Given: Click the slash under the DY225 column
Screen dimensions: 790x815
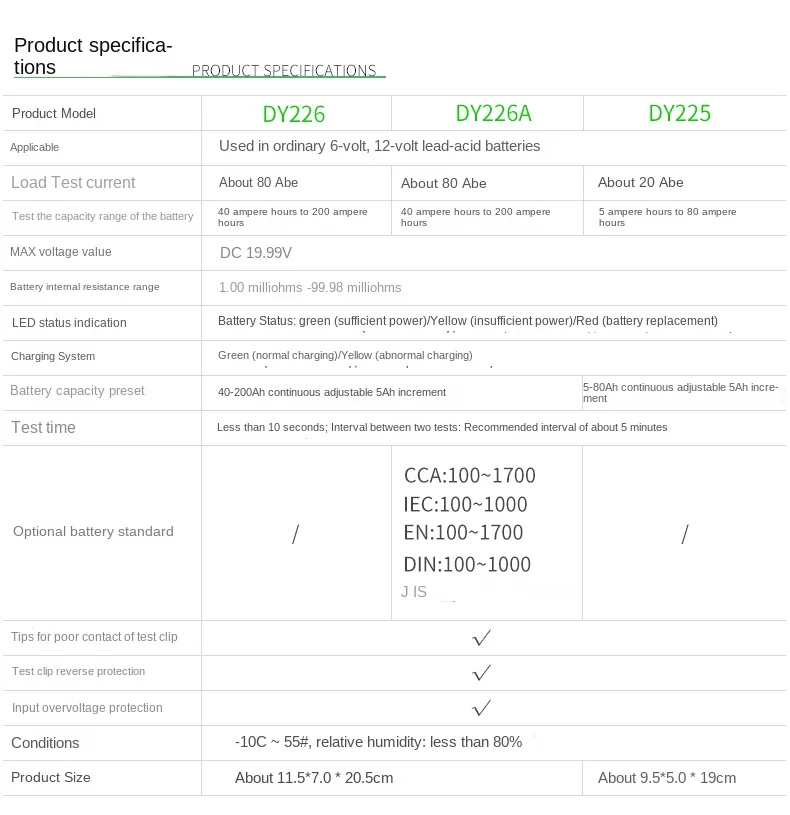Looking at the screenshot, I should tap(684, 534).
